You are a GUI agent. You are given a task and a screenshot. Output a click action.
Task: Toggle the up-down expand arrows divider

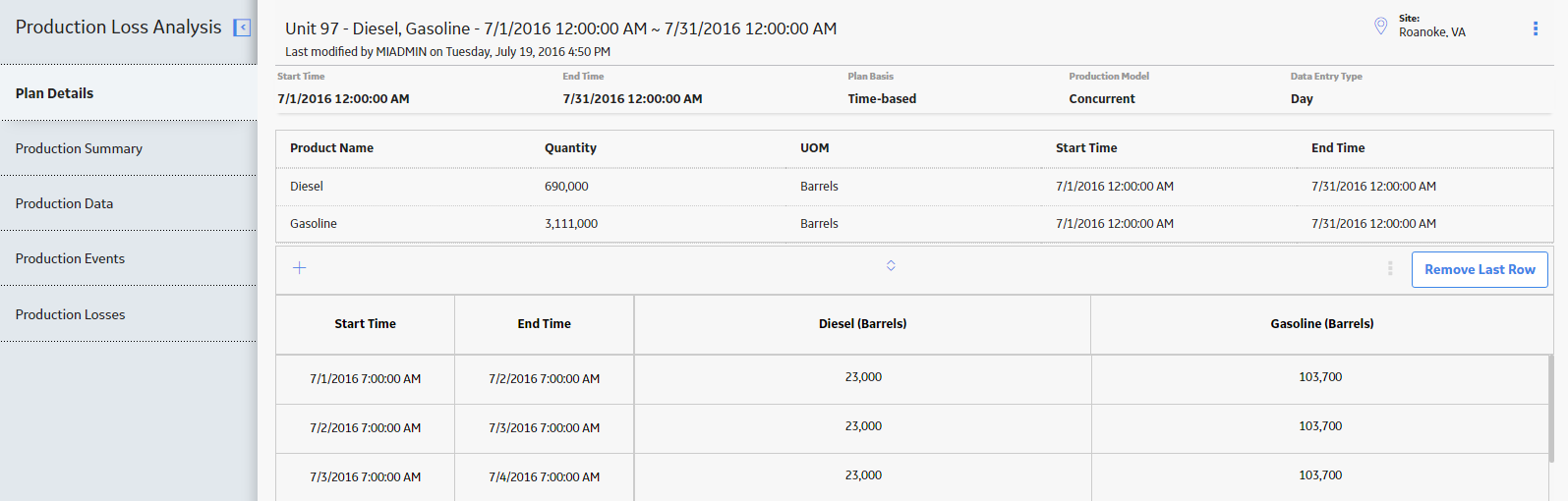[891, 265]
